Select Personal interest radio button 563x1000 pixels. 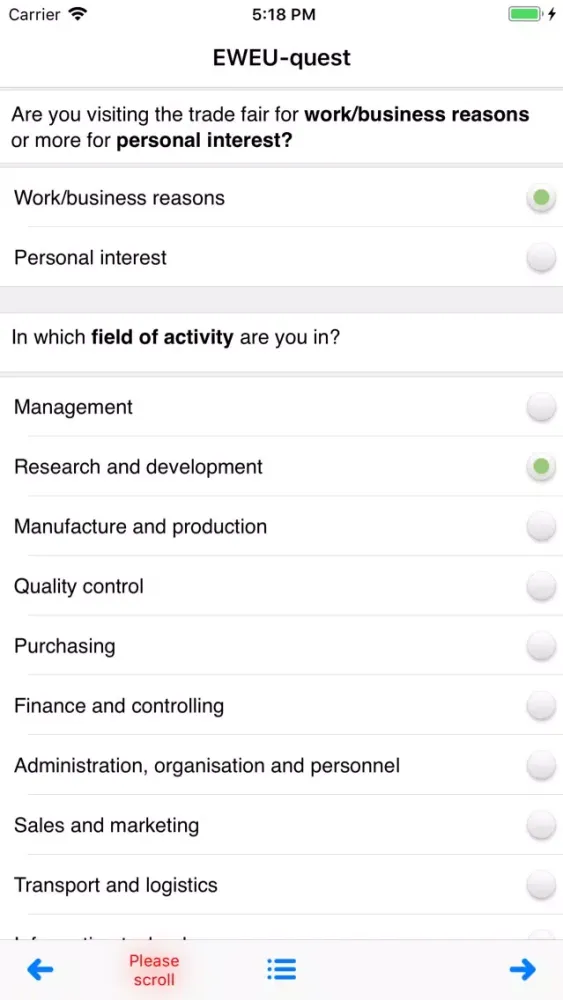(x=541, y=258)
